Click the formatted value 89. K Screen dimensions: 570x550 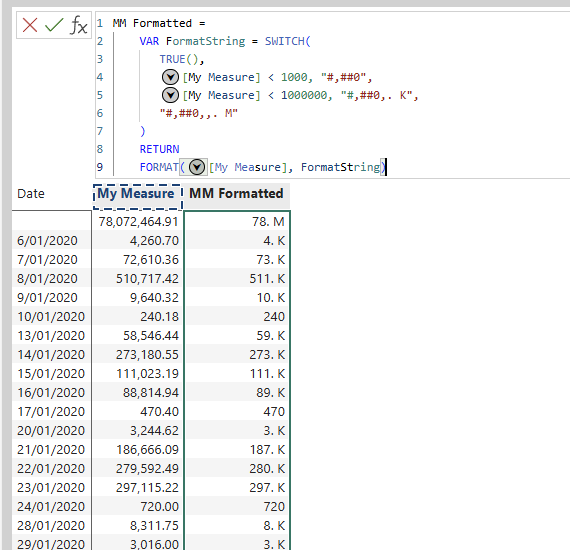coord(271,392)
